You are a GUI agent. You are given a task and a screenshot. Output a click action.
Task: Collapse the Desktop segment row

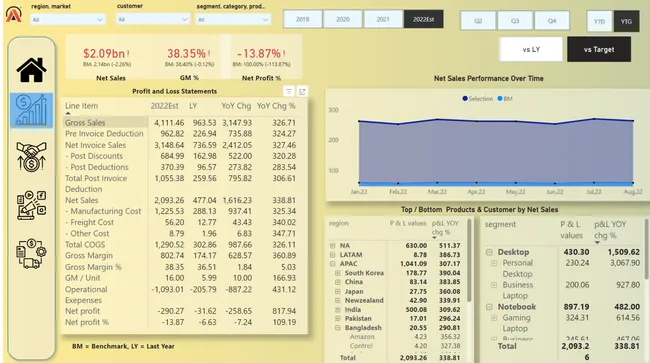point(489,252)
